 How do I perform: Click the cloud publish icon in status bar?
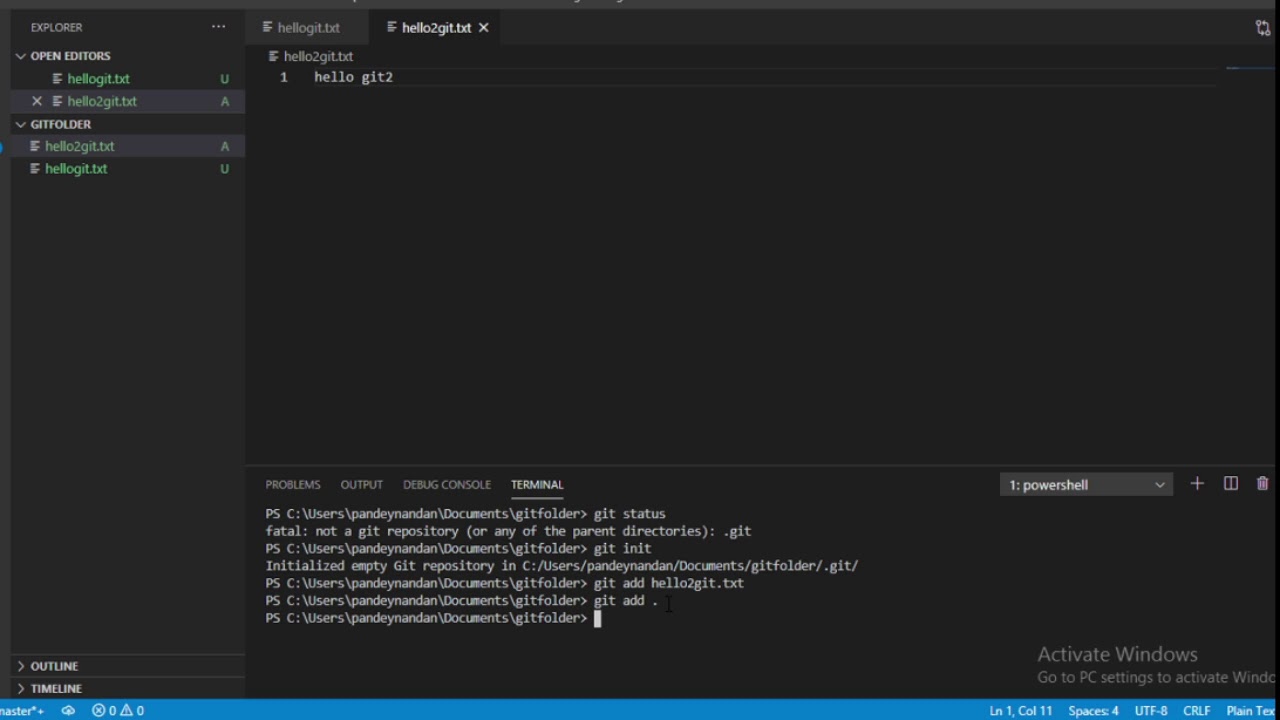68,711
